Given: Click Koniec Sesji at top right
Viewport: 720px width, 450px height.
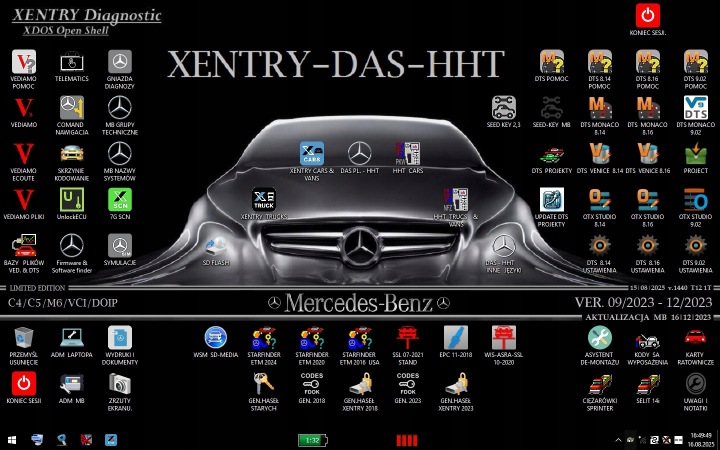Looking at the screenshot, I should [x=648, y=16].
